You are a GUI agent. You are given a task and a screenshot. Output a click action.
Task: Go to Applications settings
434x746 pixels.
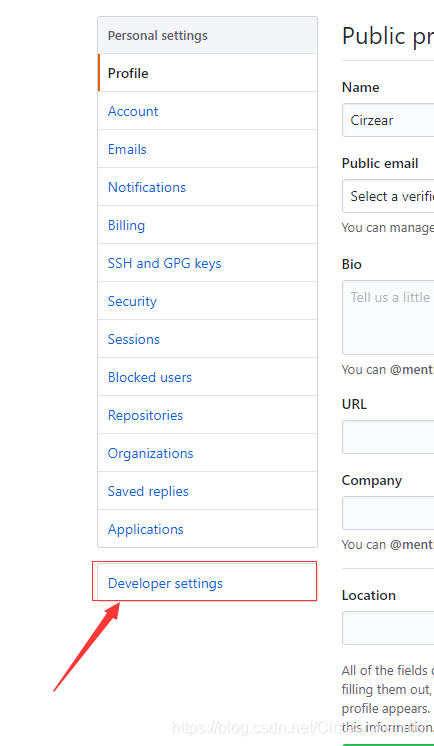207,529
